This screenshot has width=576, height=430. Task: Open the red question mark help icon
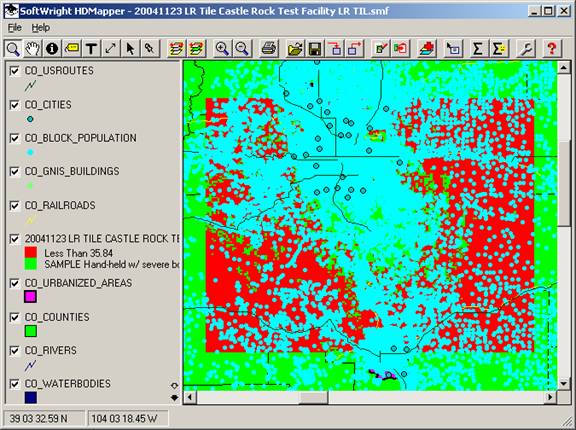click(551, 48)
